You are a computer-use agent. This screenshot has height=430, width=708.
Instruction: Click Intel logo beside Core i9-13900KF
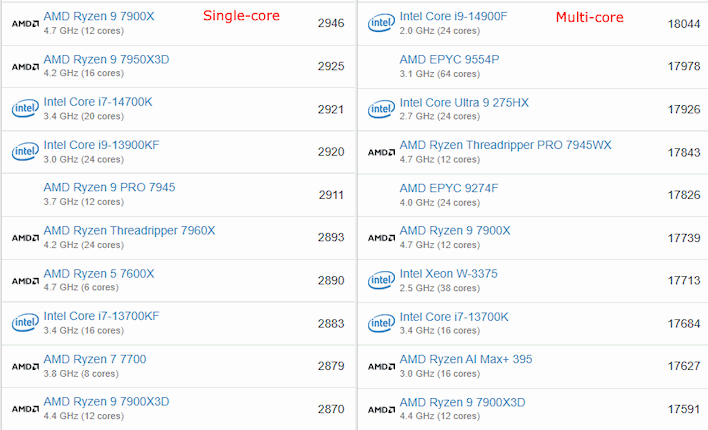25,151
